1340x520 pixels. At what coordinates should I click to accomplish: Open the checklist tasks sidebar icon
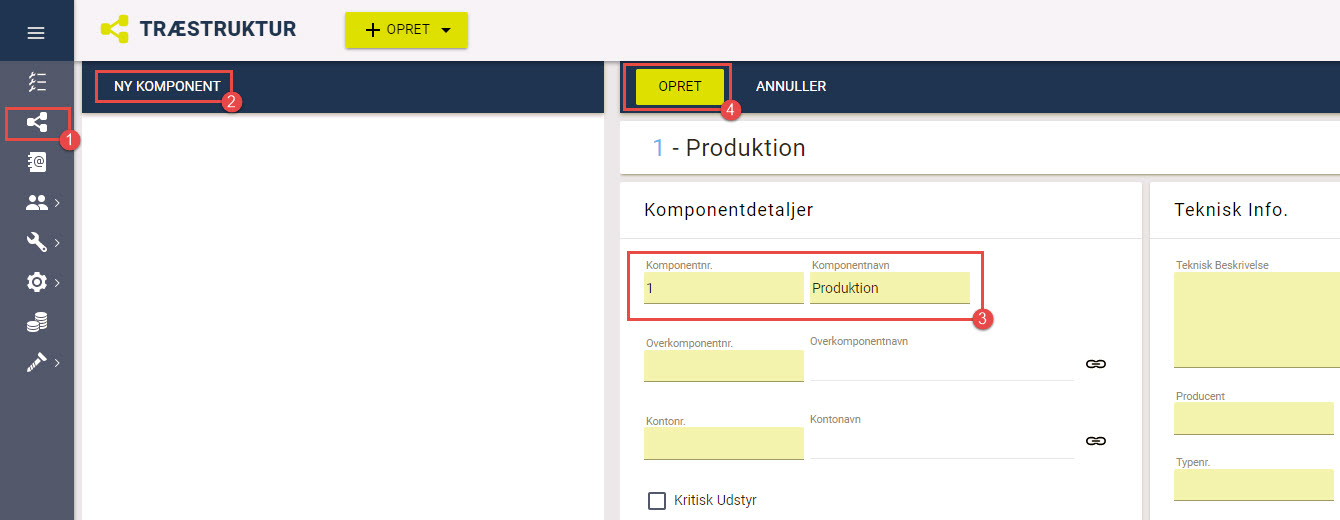coord(37,82)
